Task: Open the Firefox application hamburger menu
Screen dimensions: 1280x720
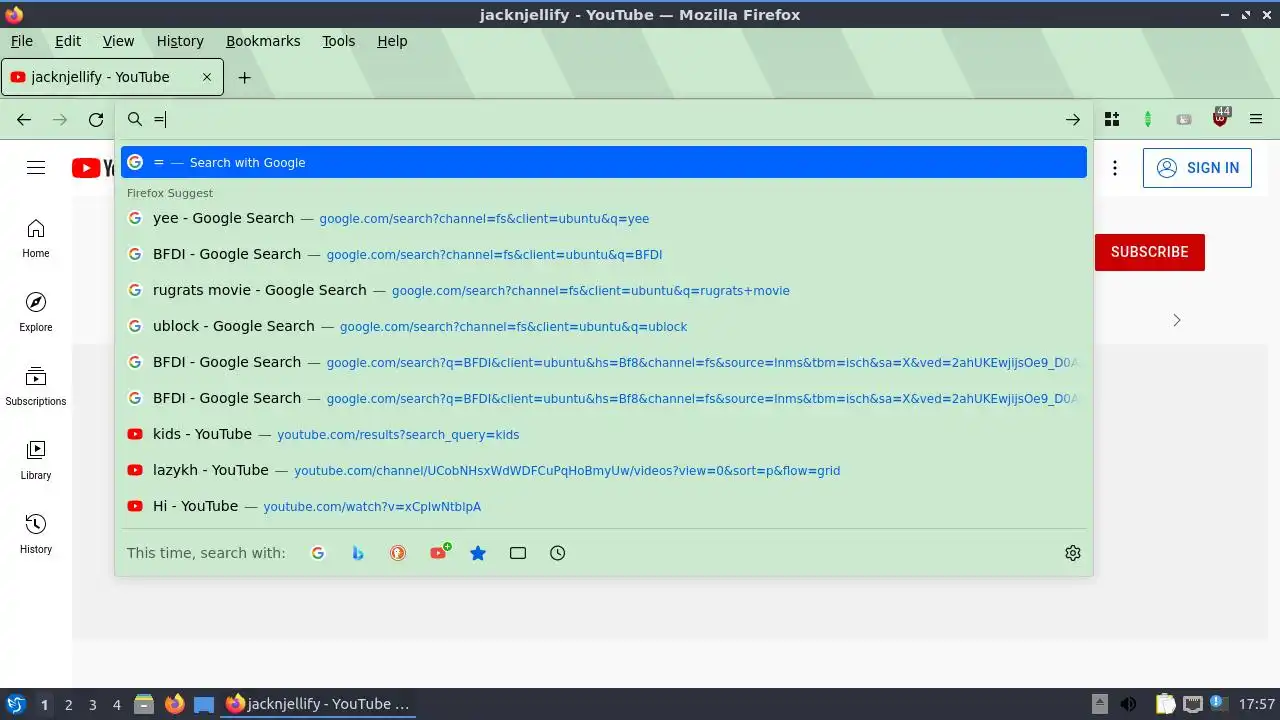Action: [1256, 120]
